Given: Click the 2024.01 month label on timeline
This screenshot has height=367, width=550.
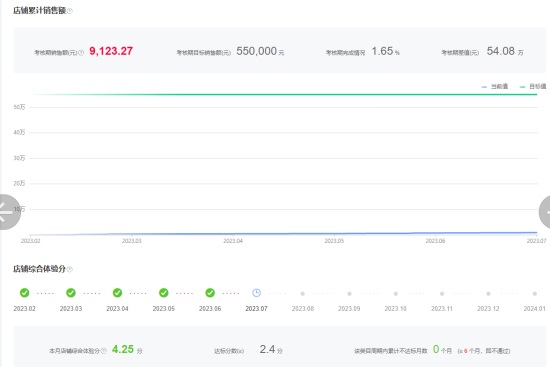Looking at the screenshot, I should [x=535, y=309].
